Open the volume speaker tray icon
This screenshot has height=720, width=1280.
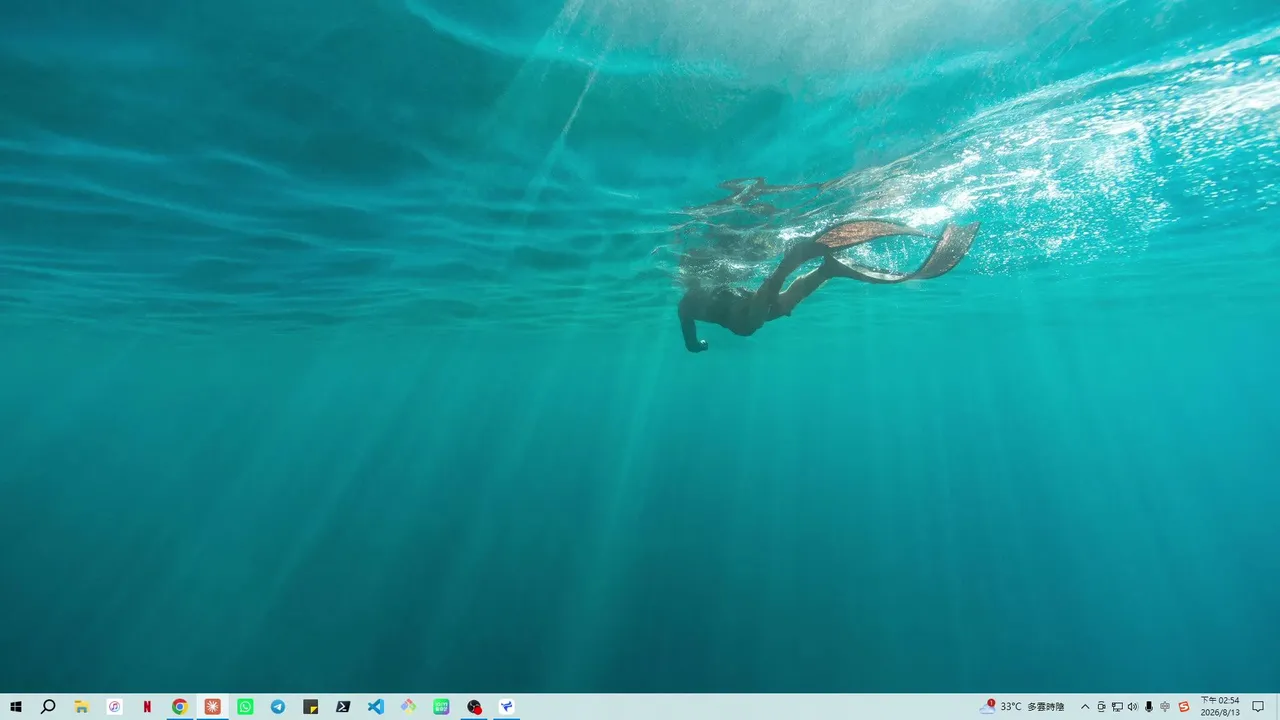coord(1133,707)
